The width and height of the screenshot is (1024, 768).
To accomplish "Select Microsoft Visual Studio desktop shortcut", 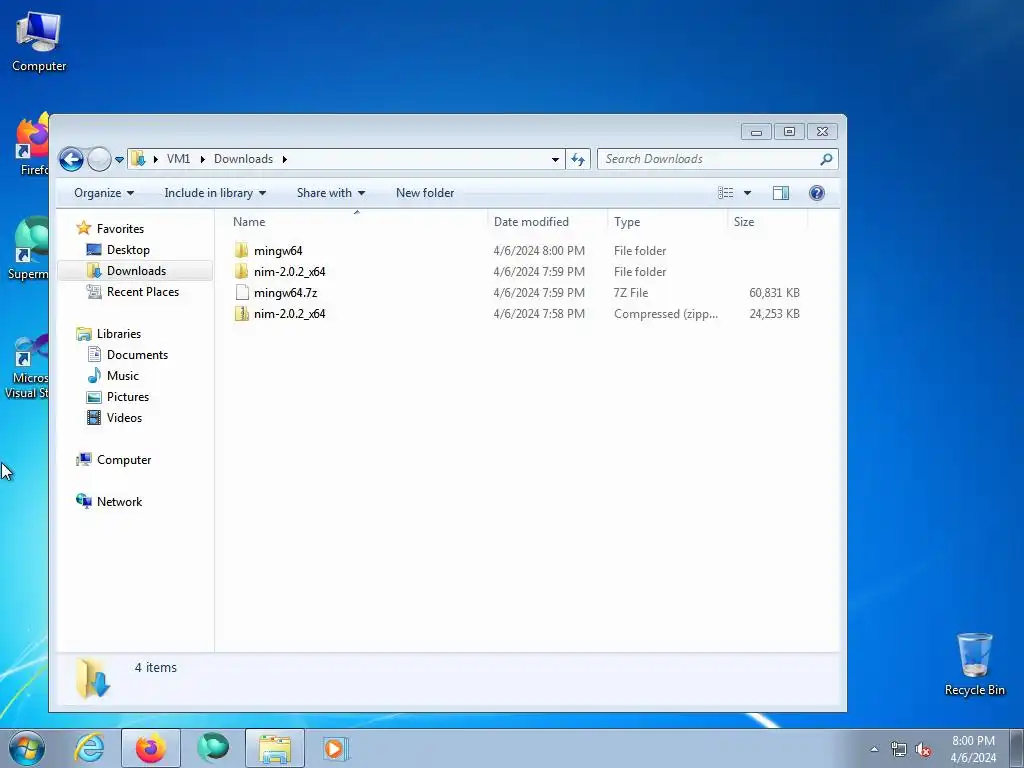I will point(26,364).
